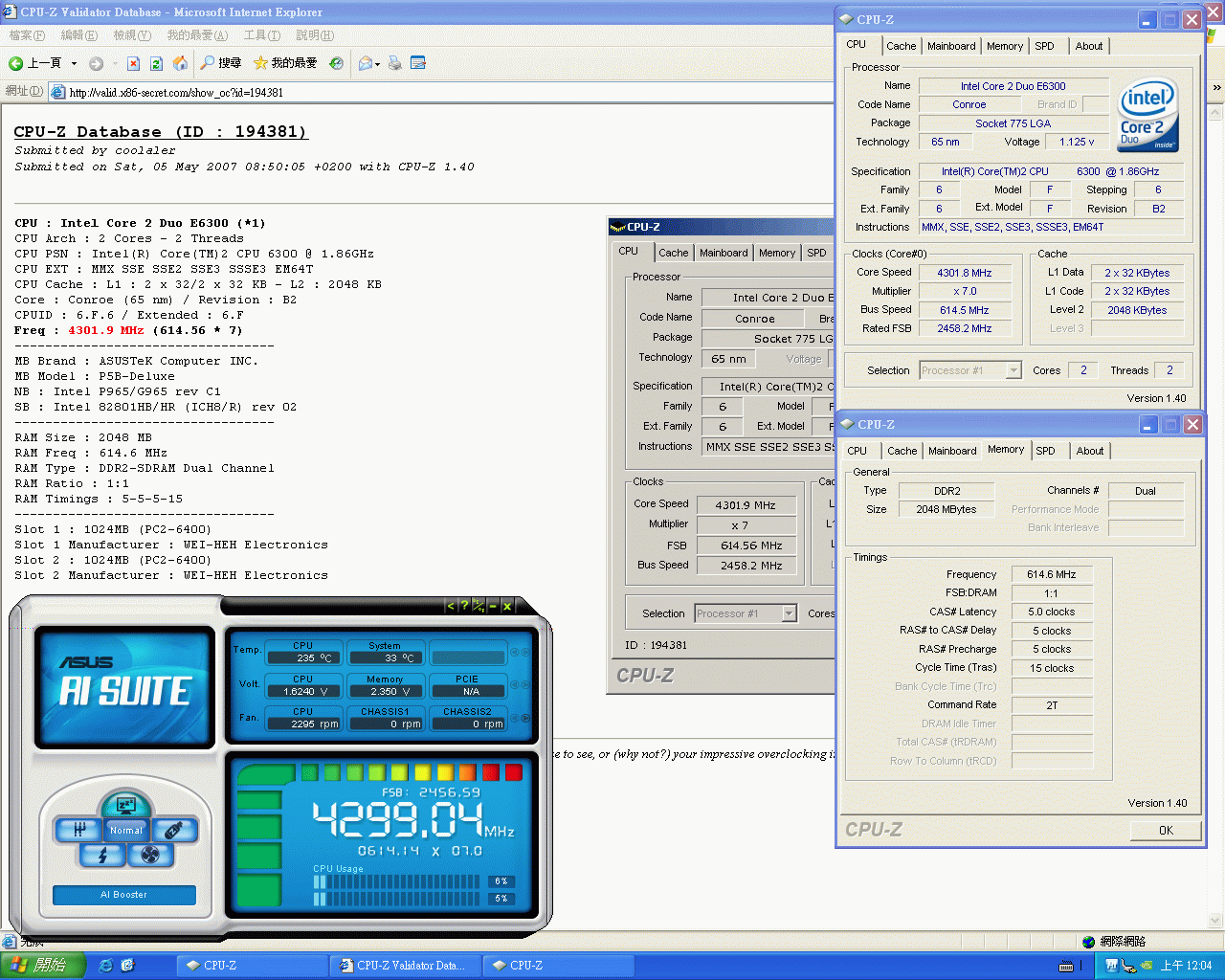Go back with the IE Back arrow

pos(34,63)
